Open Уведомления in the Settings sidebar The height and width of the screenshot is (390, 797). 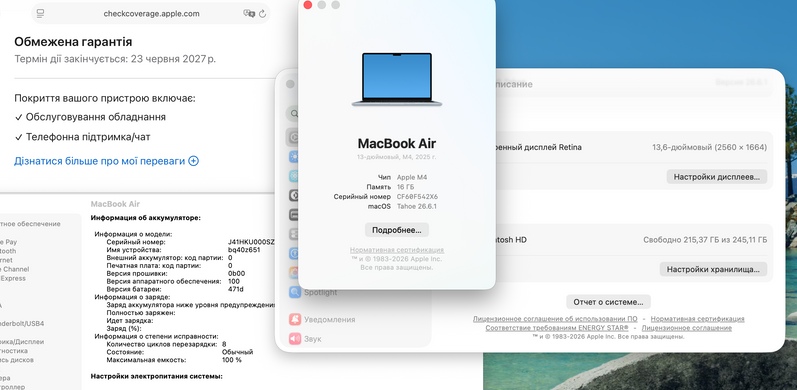pyautogui.click(x=322, y=319)
